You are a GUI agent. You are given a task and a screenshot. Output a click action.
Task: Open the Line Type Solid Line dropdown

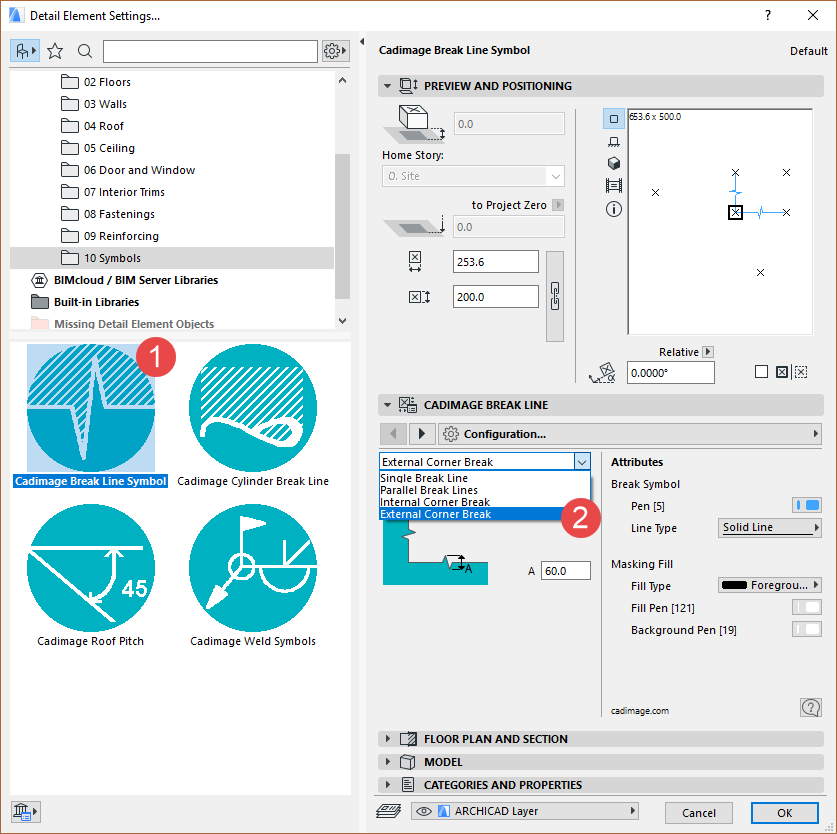coord(770,528)
